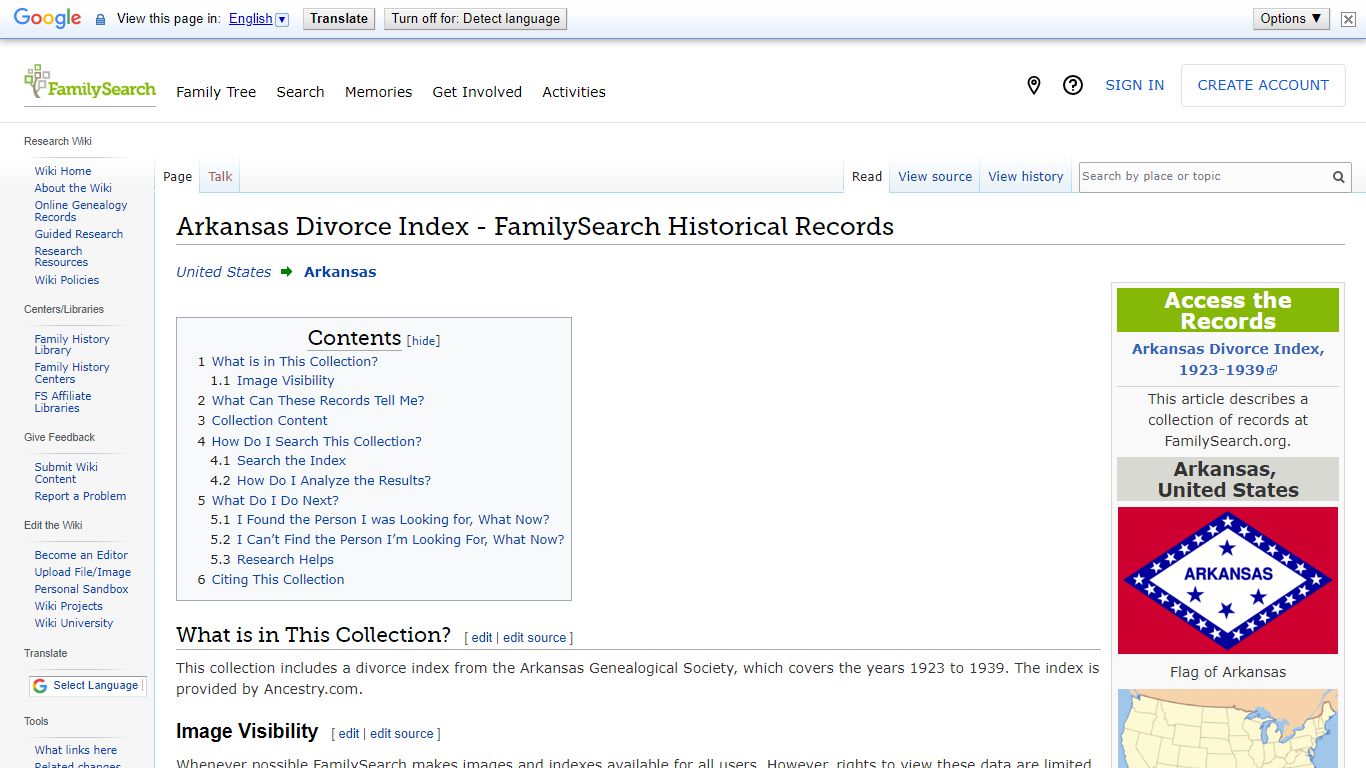
Task: Click the Arkansas flag image
Action: coord(1228,580)
